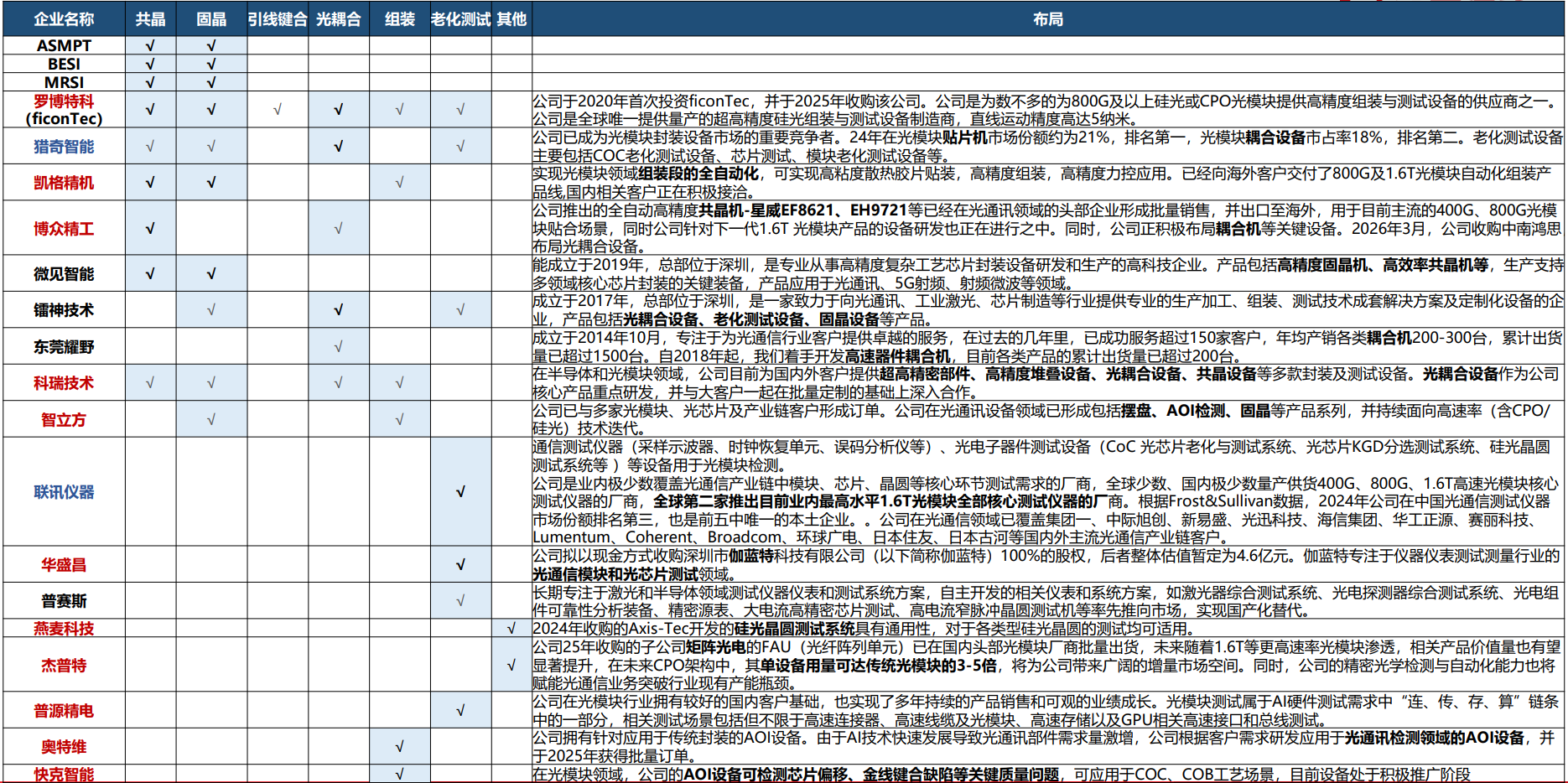Click the 共晶 checkmark in the ASMPT row
The width and height of the screenshot is (1568, 783).
pos(151,45)
